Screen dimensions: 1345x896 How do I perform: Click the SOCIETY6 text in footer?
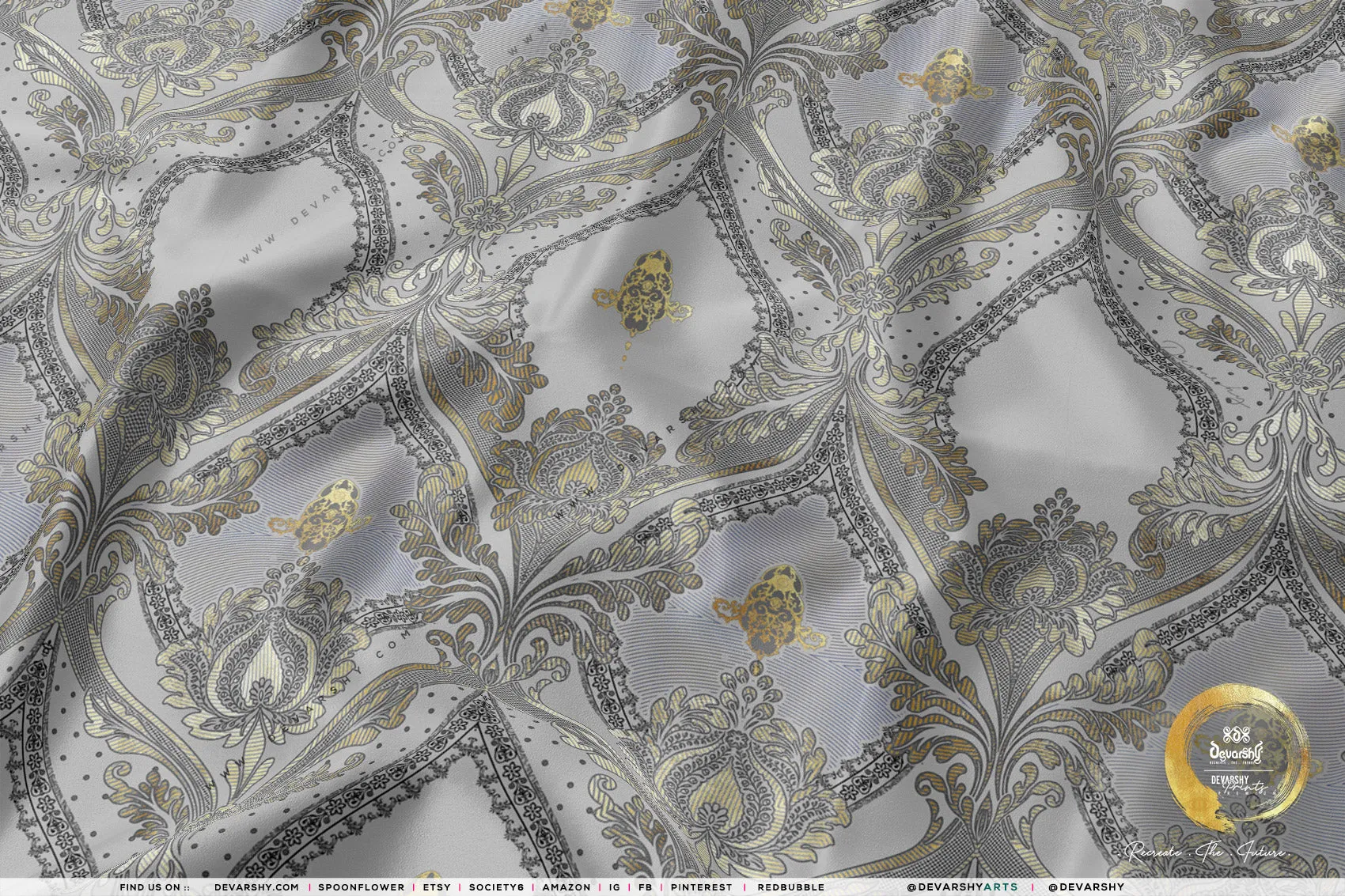point(496,887)
